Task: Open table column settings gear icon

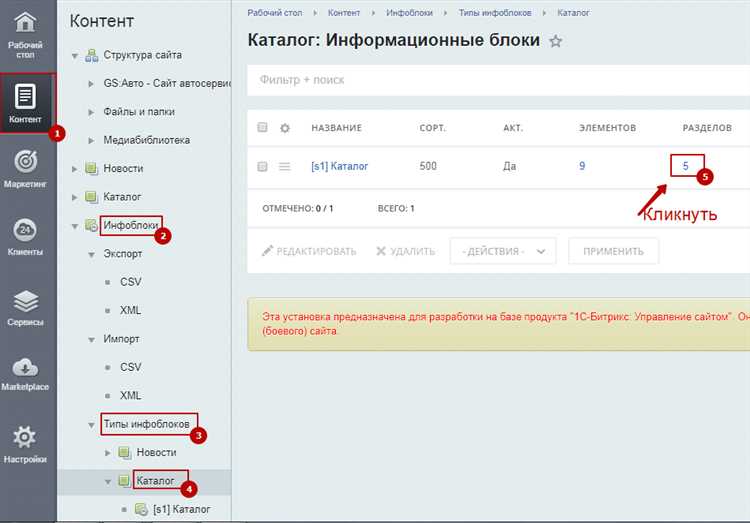Action: (x=285, y=128)
